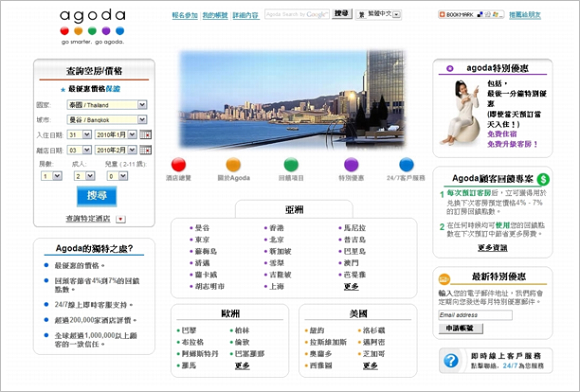
Task: Open the 城市 Bangkok city dropdown
Action: [107, 119]
